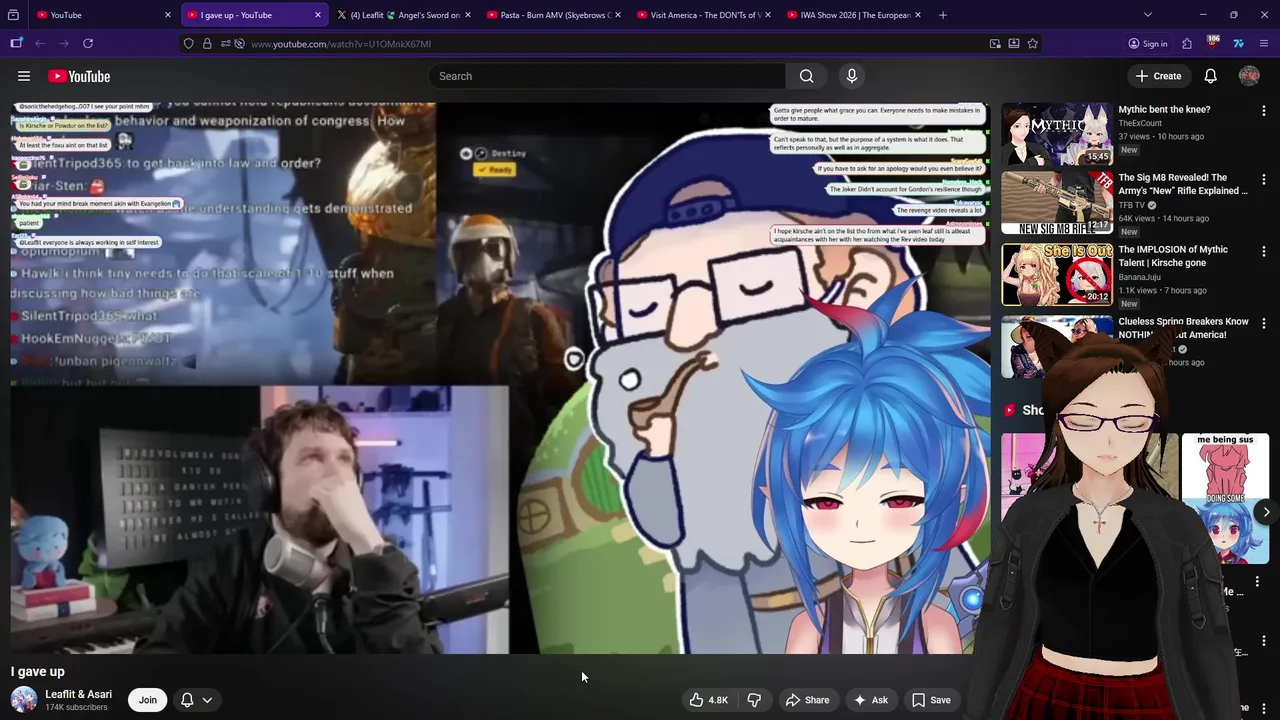Open options for Mythic bent the knee video
The width and height of the screenshot is (1280, 720).
pyautogui.click(x=1263, y=111)
